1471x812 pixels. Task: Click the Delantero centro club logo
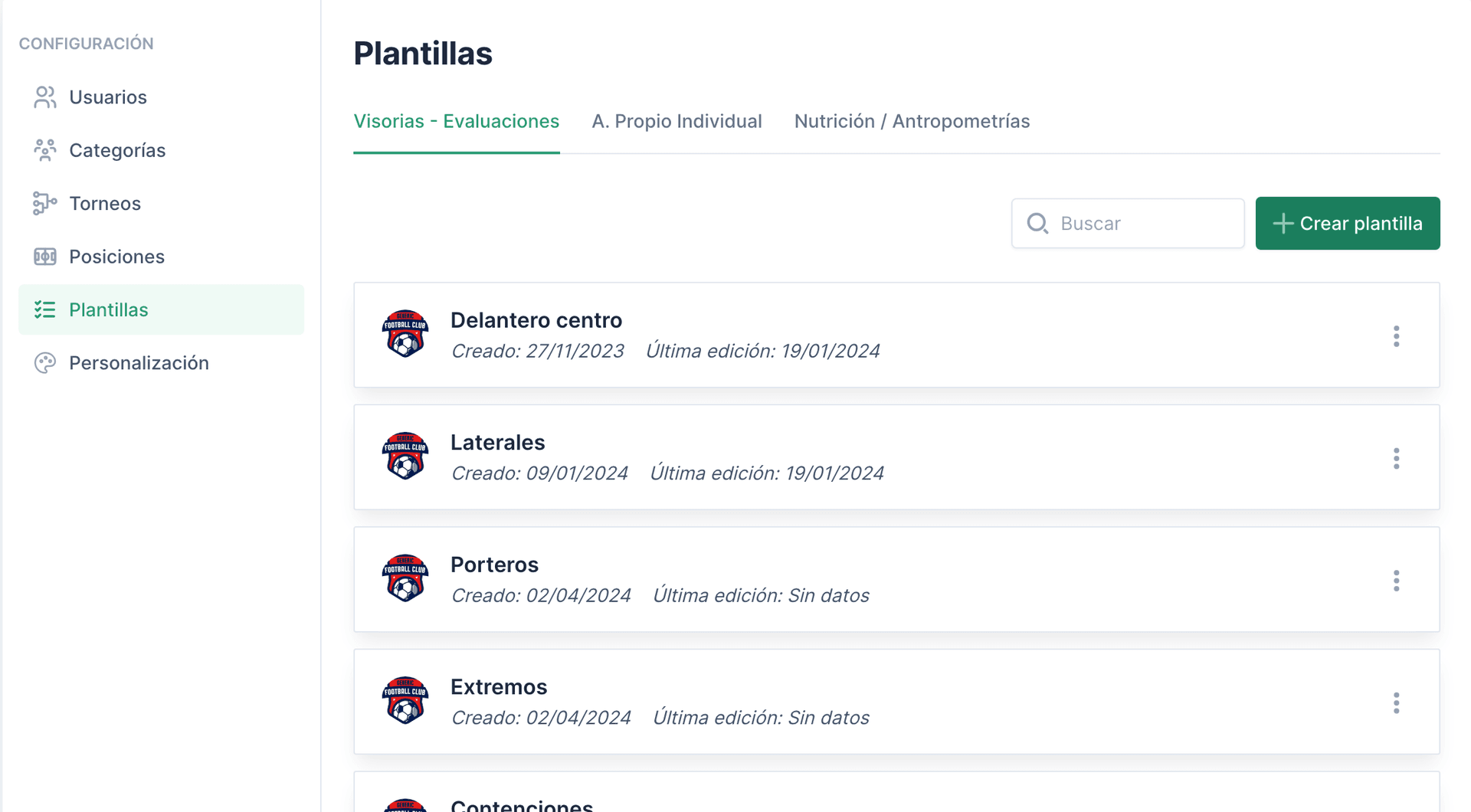pos(405,334)
